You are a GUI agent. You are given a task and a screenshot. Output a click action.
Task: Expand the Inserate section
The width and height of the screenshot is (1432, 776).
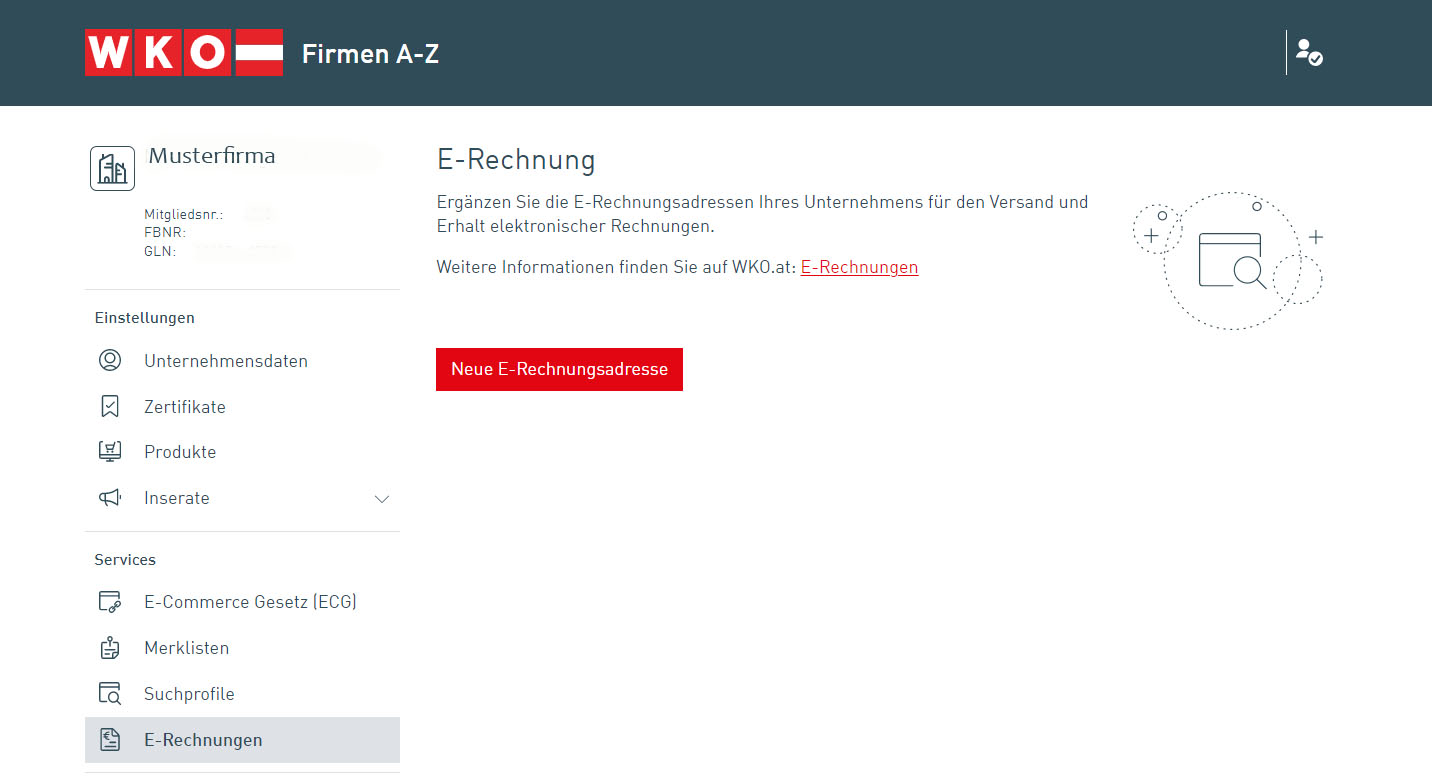[381, 497]
